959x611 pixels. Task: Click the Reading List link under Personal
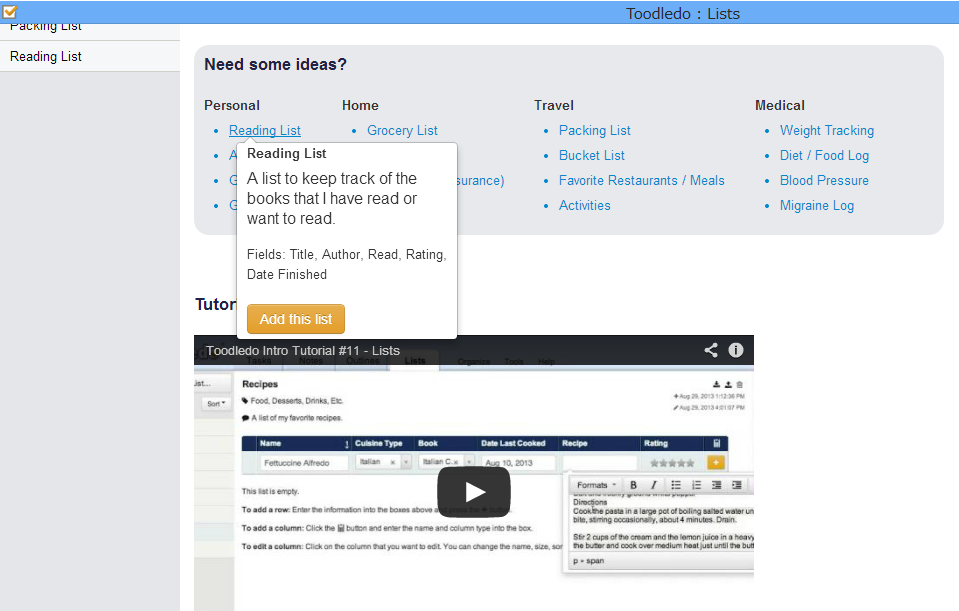click(x=265, y=130)
